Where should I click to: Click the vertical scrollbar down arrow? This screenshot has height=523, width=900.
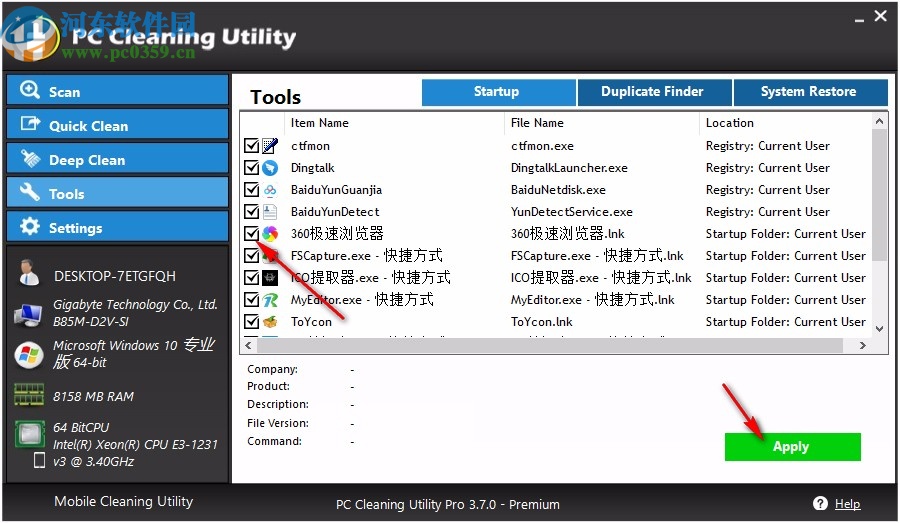point(879,329)
